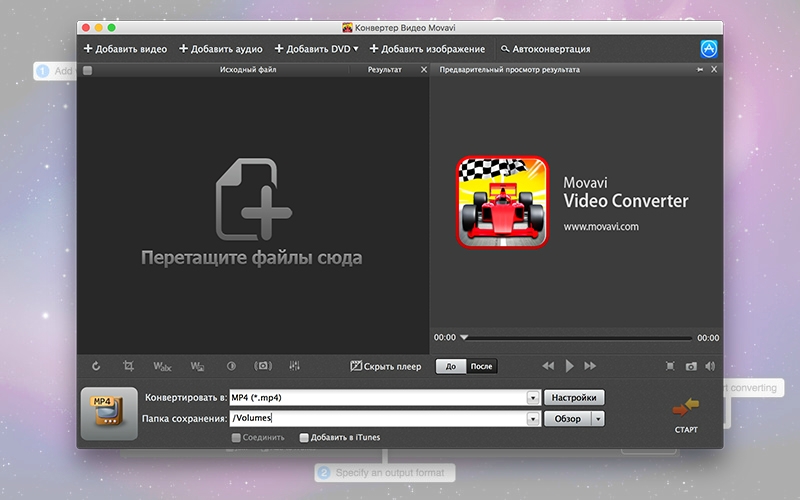The image size is (800, 500).
Task: Switch preview to До (before) mode
Action: click(451, 366)
